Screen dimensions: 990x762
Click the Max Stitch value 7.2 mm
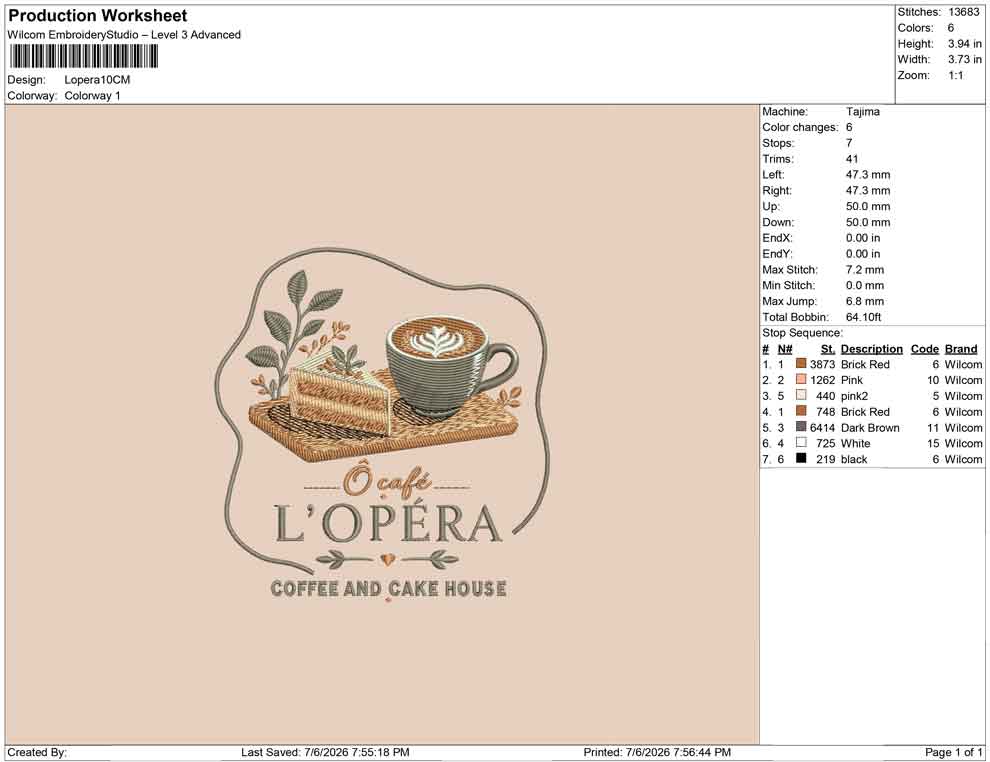click(865, 270)
